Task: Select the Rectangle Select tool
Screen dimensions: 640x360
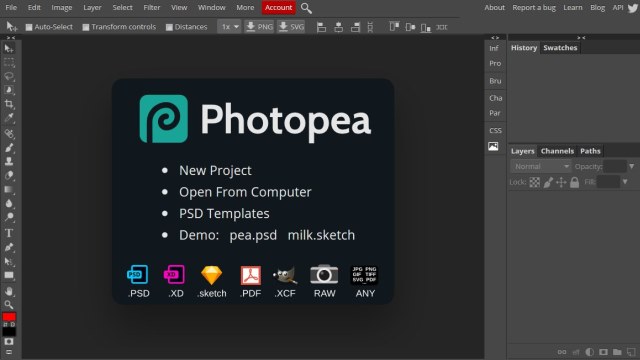Action: (9, 63)
